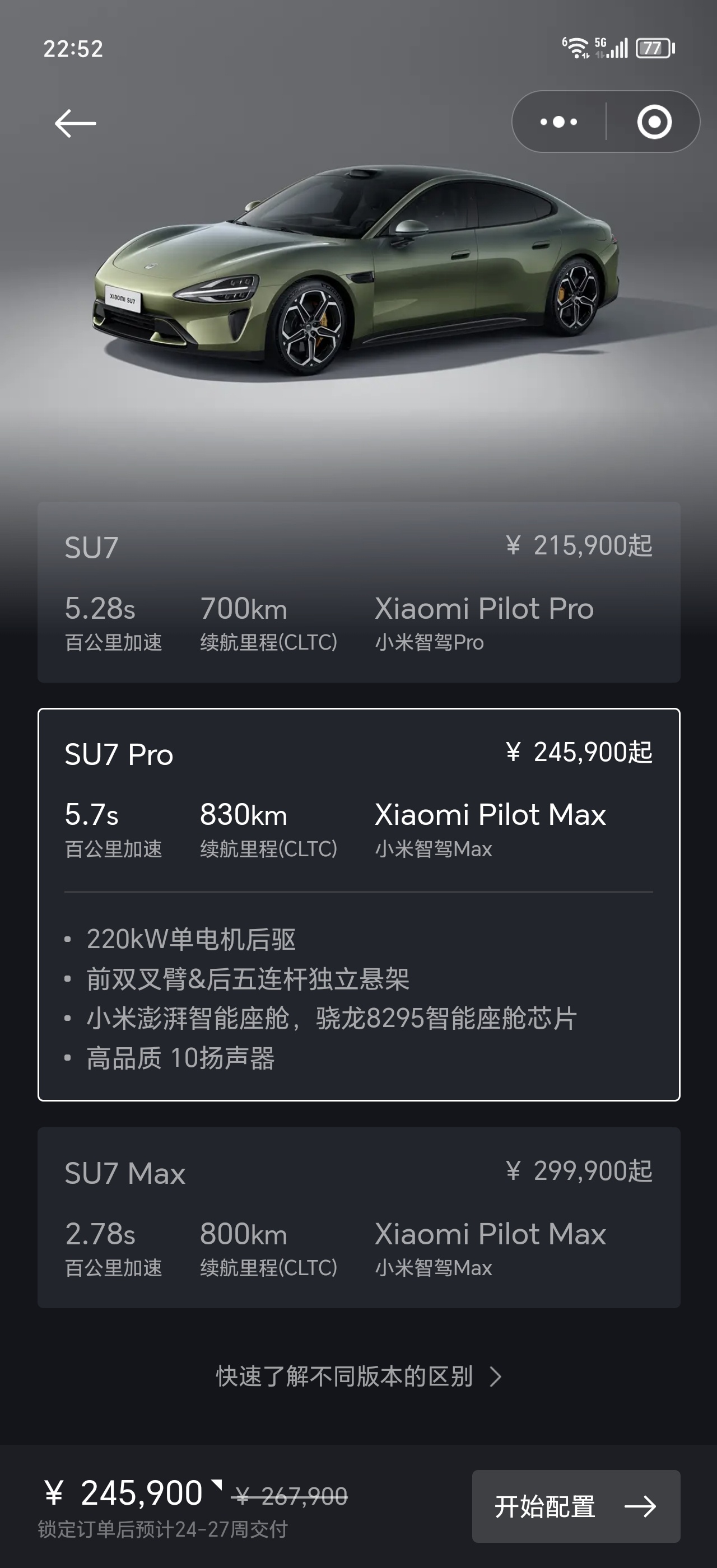Click the arrow icon in 开始配置 button
Viewport: 717px width, 1568px height.
point(640,1506)
